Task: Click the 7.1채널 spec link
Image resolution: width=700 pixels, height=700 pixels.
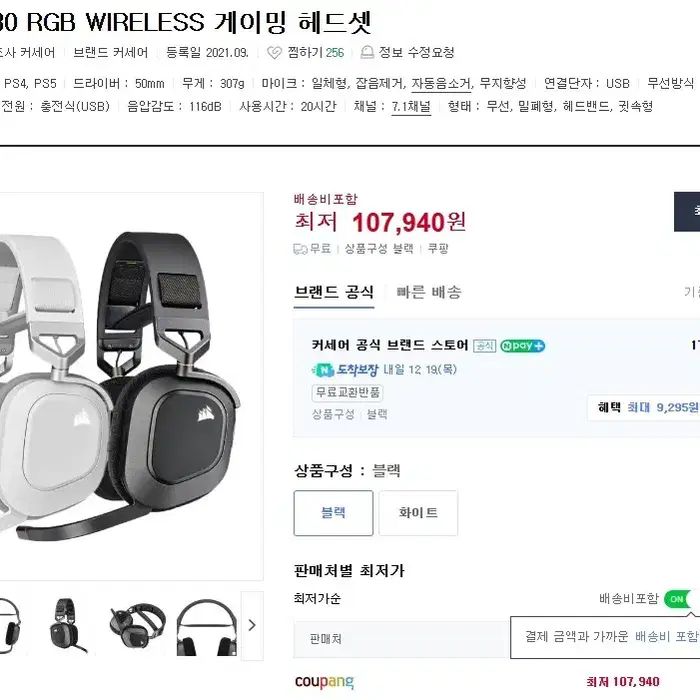Action: [x=411, y=107]
